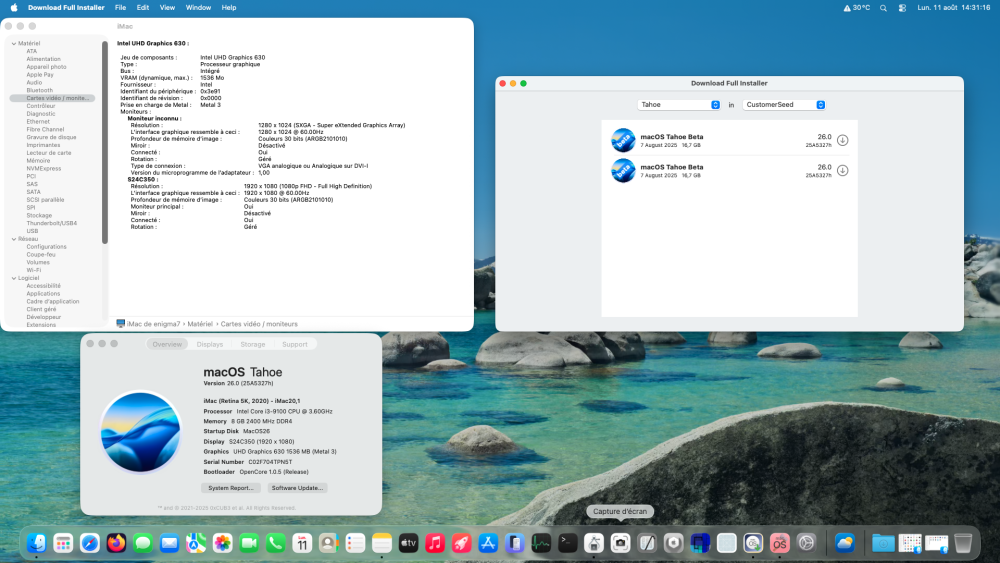This screenshot has height=563, width=1000.
Task: Open Control Center in the menu bar
Action: click(902, 8)
